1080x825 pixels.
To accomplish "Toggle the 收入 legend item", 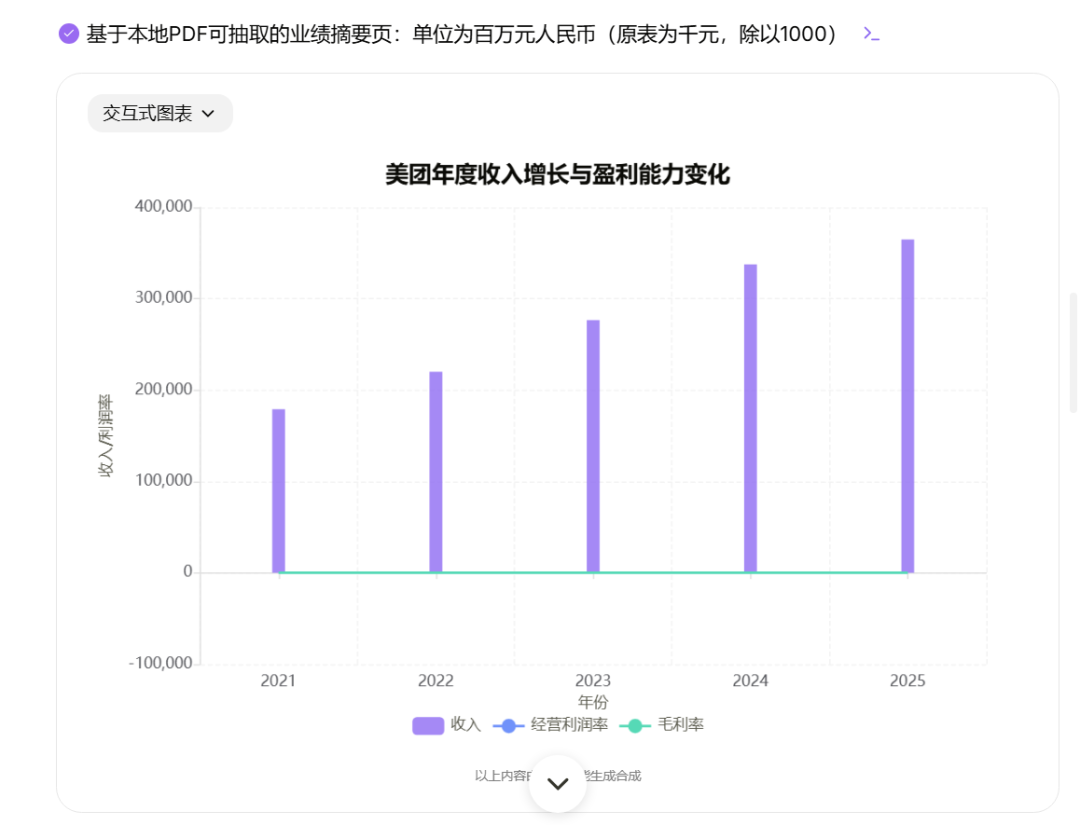I will point(446,725).
